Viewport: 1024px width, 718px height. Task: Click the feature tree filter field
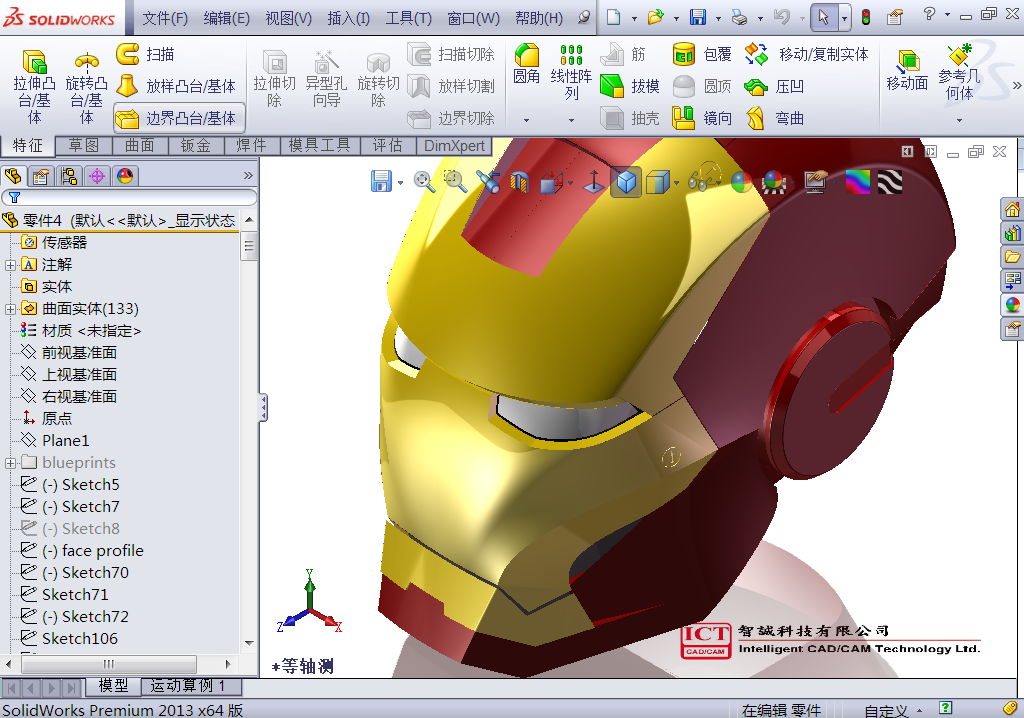[129, 197]
